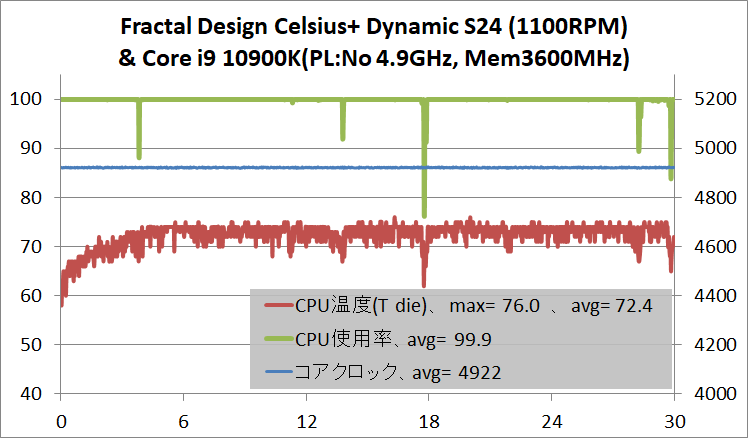The height and width of the screenshot is (438, 748).
Task: Click left axis label 40
Action: click(31, 394)
